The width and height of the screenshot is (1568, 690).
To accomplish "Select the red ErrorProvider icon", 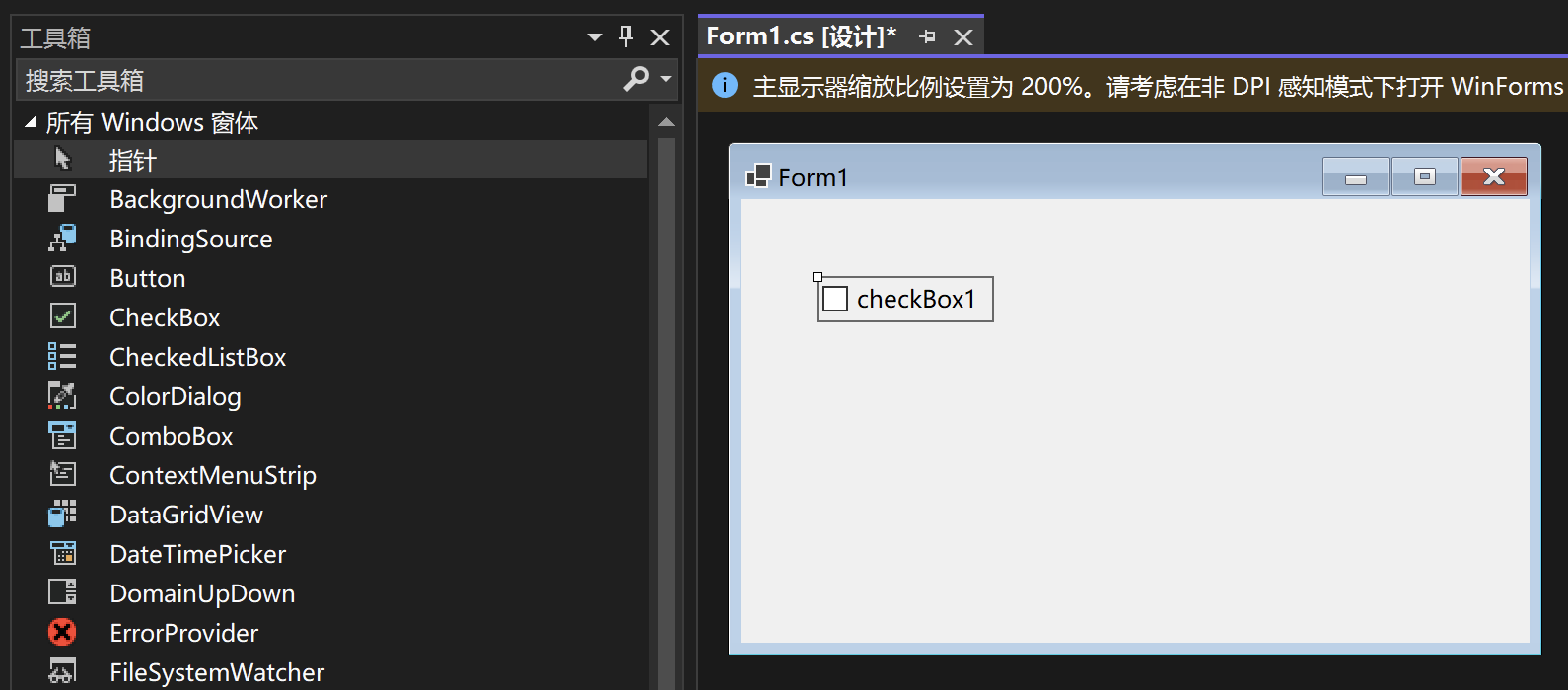I will coord(62,632).
